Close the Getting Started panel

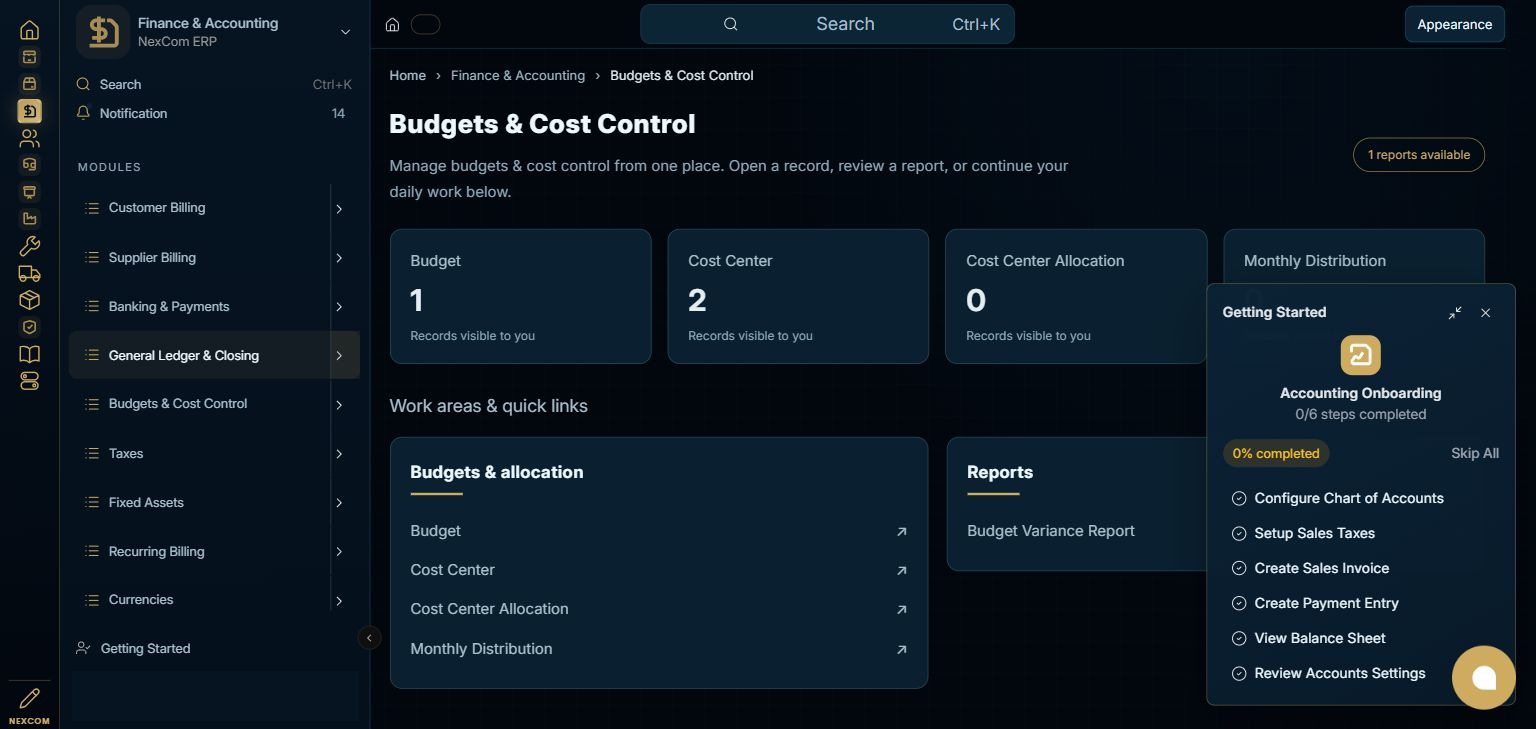coord(1486,313)
